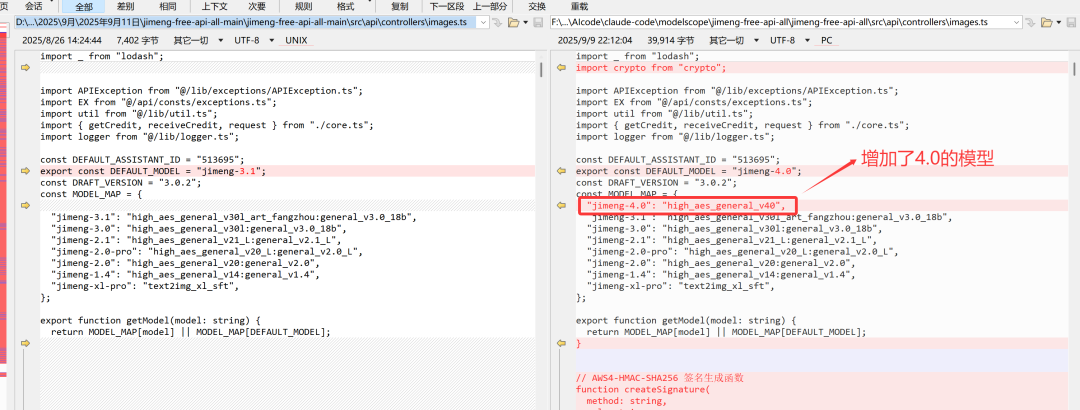
Task: Save the right-side file
Action: tap(1070, 22)
